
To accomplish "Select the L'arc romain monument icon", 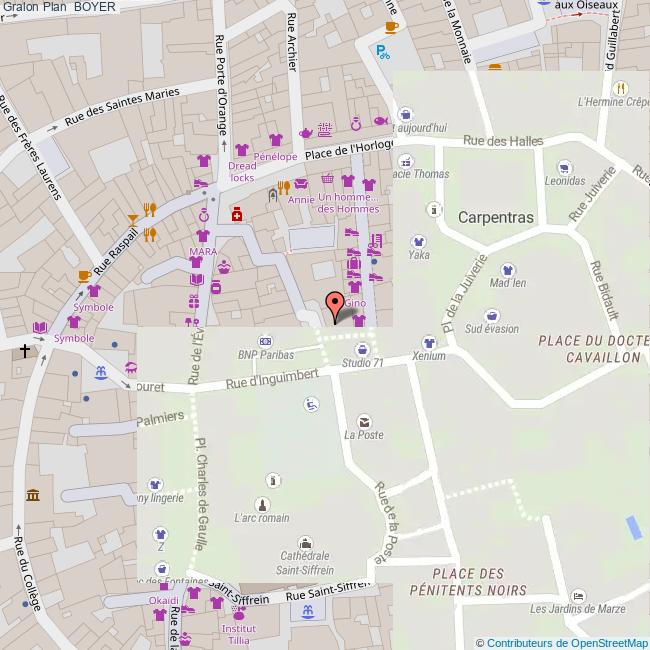I will pos(262,504).
